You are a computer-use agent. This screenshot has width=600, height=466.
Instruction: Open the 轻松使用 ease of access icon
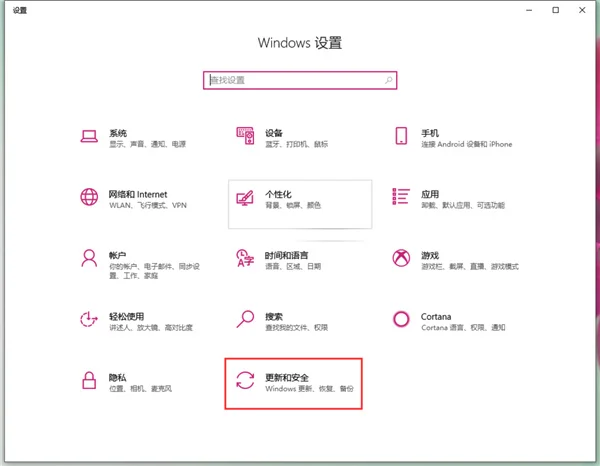click(89, 319)
